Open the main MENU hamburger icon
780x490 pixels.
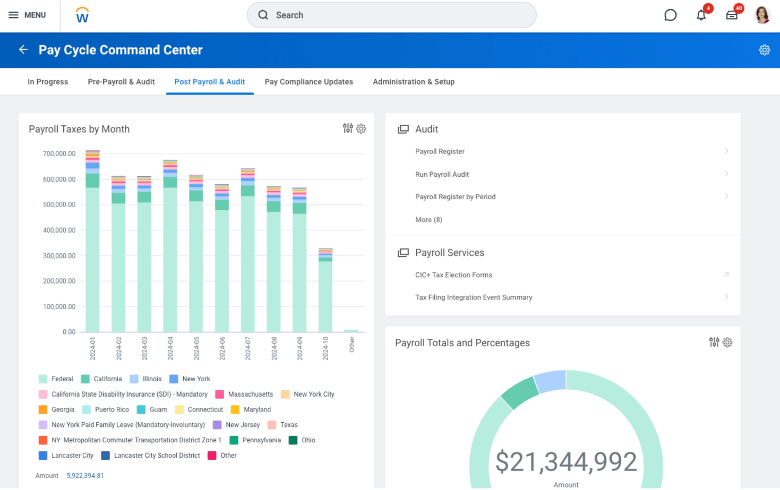13,15
